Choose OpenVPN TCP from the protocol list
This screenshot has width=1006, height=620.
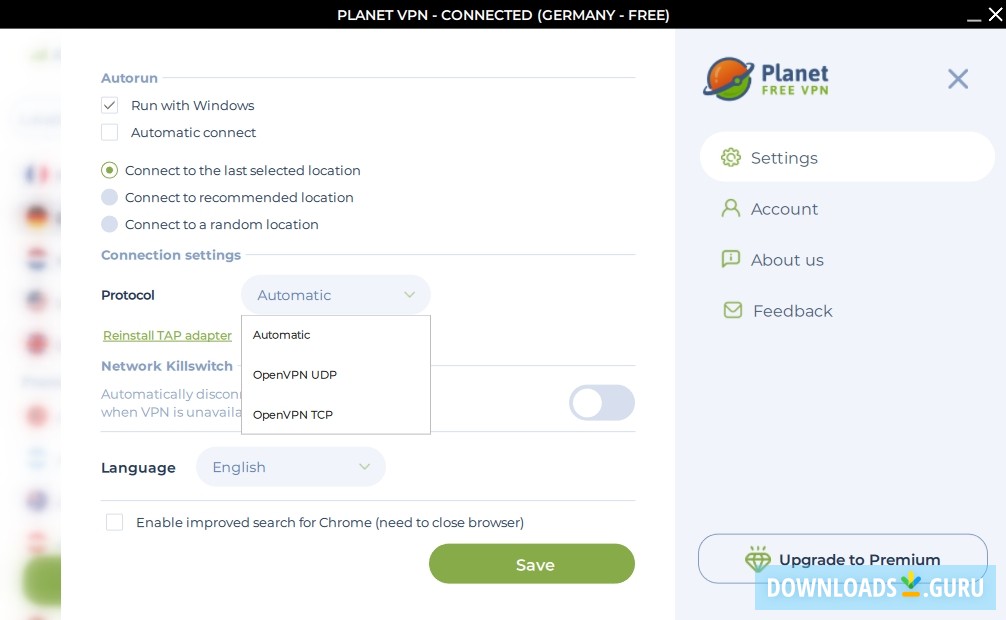pos(293,415)
